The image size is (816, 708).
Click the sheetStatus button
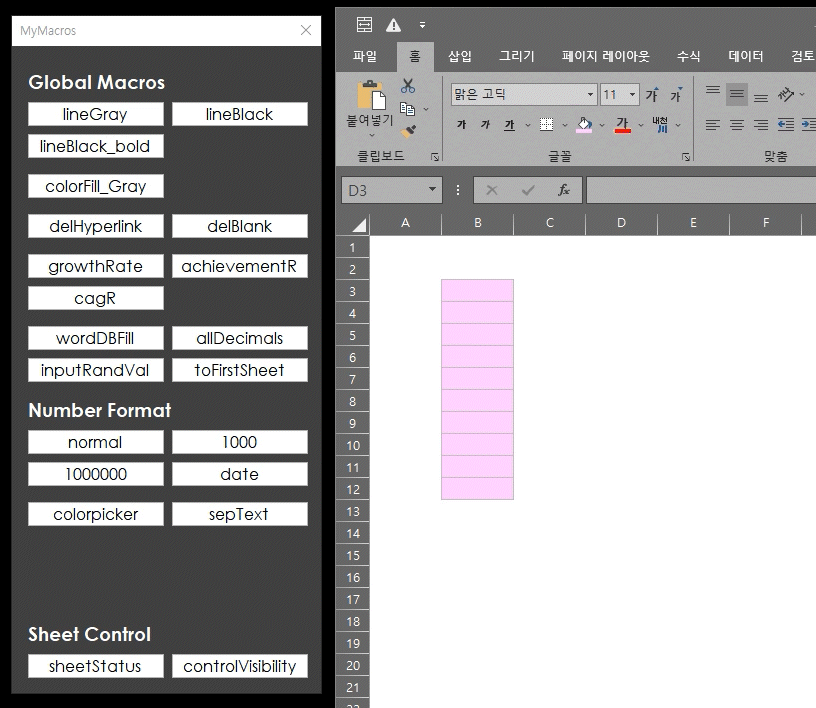pos(96,666)
